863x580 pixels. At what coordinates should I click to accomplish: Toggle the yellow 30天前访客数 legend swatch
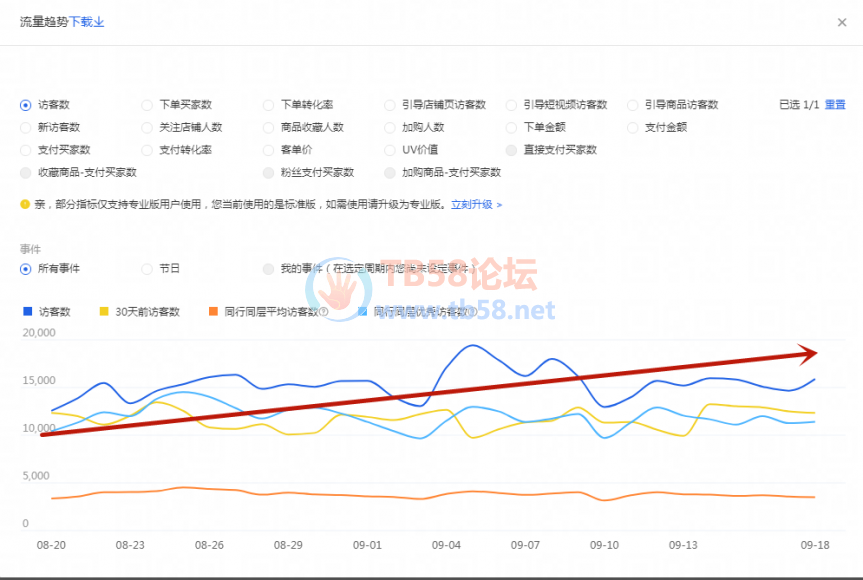pos(104,311)
